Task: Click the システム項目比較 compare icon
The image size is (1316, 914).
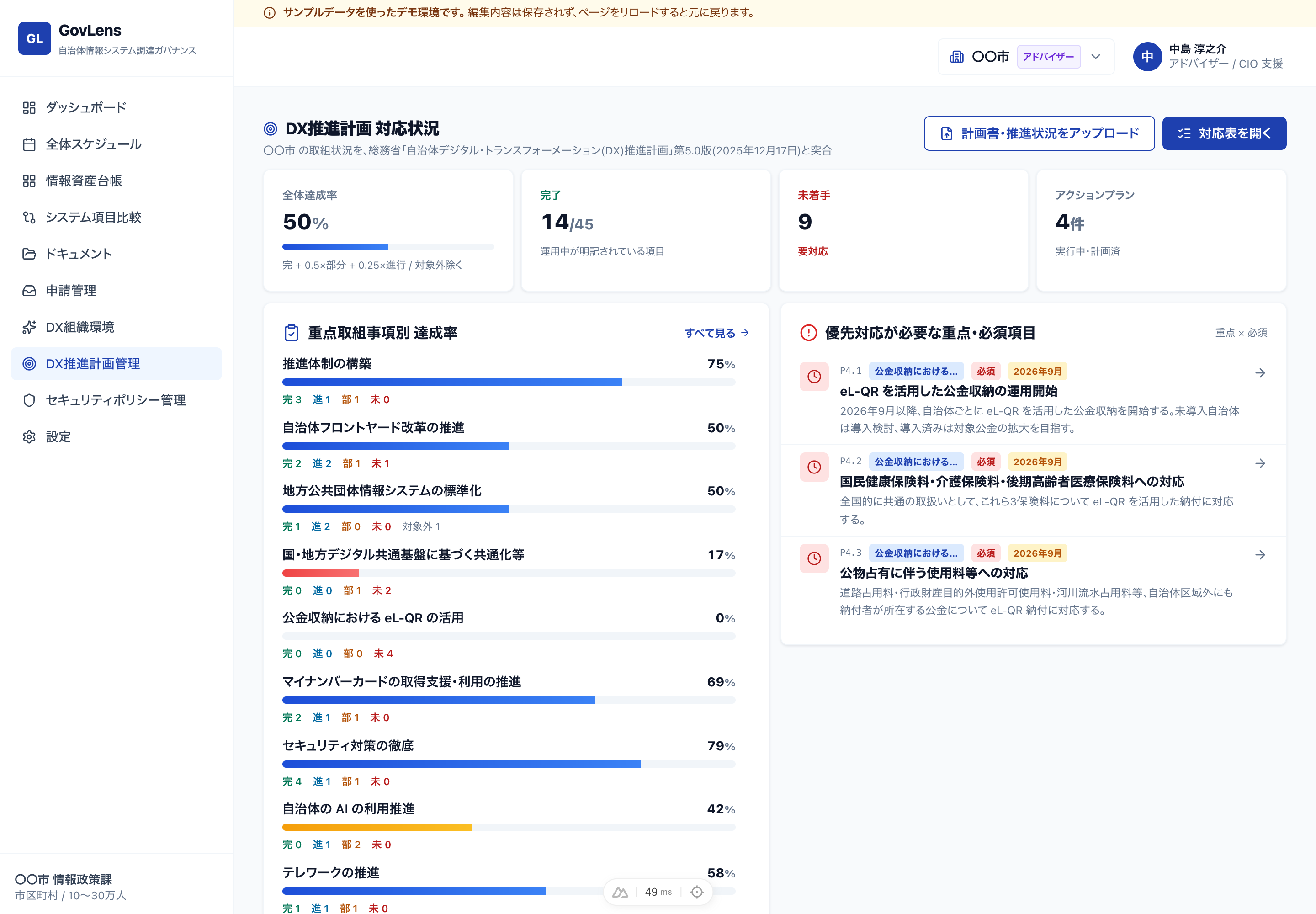Action: coord(29,218)
